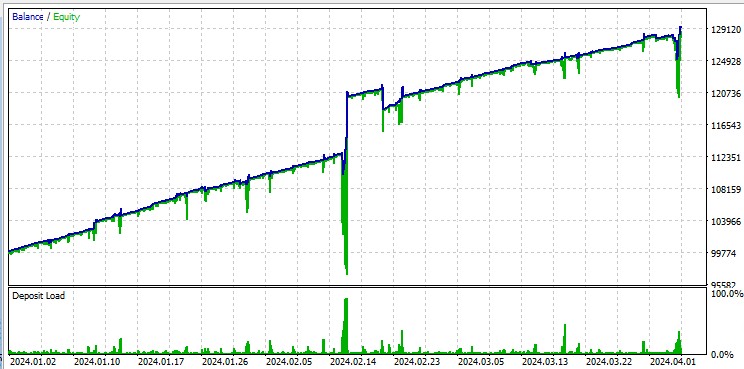This screenshot has width=744, height=369.
Task: Click the tallest deposit load bar
Action: point(345,326)
